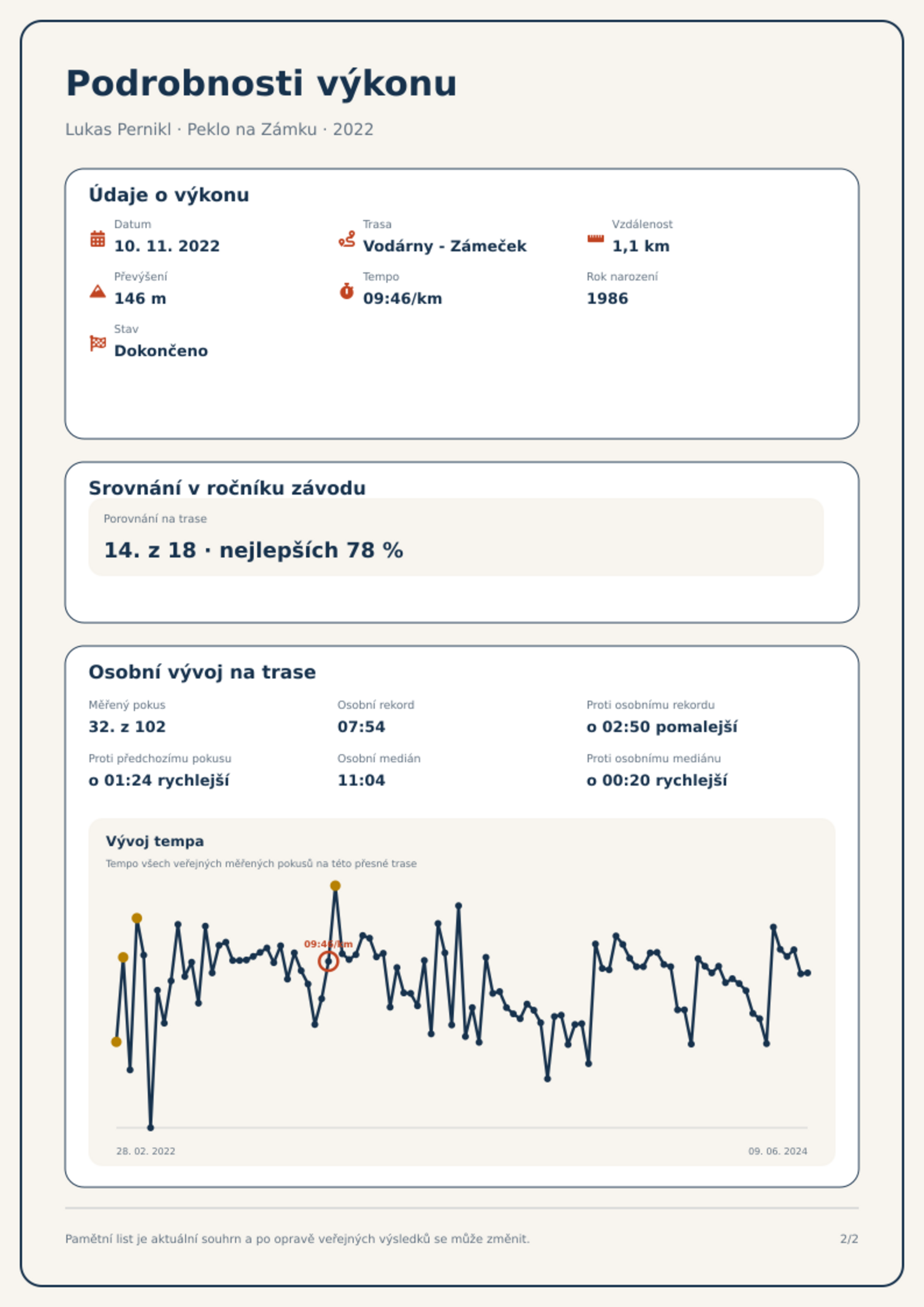This screenshot has width=924, height=1307.
Task: Click the ranking text 14. z 18
Action: (150, 550)
